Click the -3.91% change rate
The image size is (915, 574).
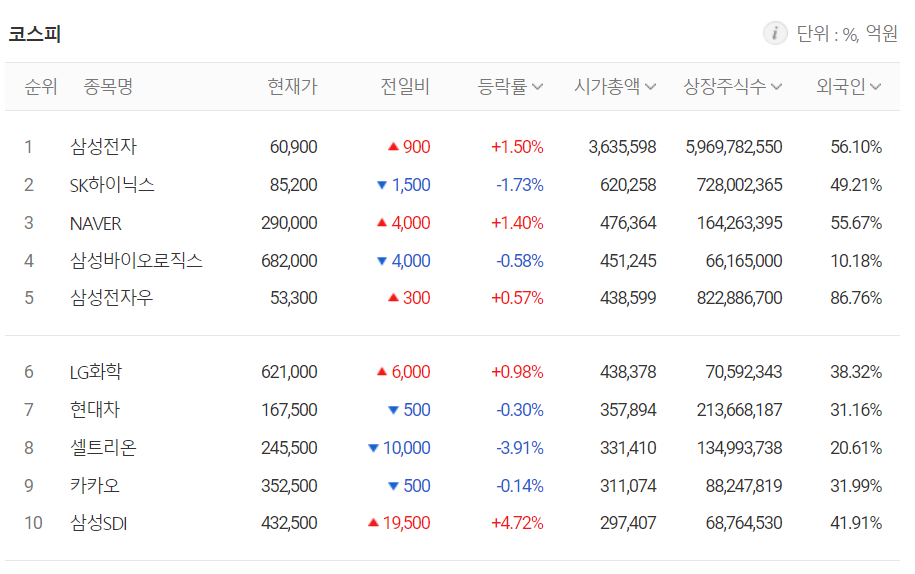(x=520, y=448)
